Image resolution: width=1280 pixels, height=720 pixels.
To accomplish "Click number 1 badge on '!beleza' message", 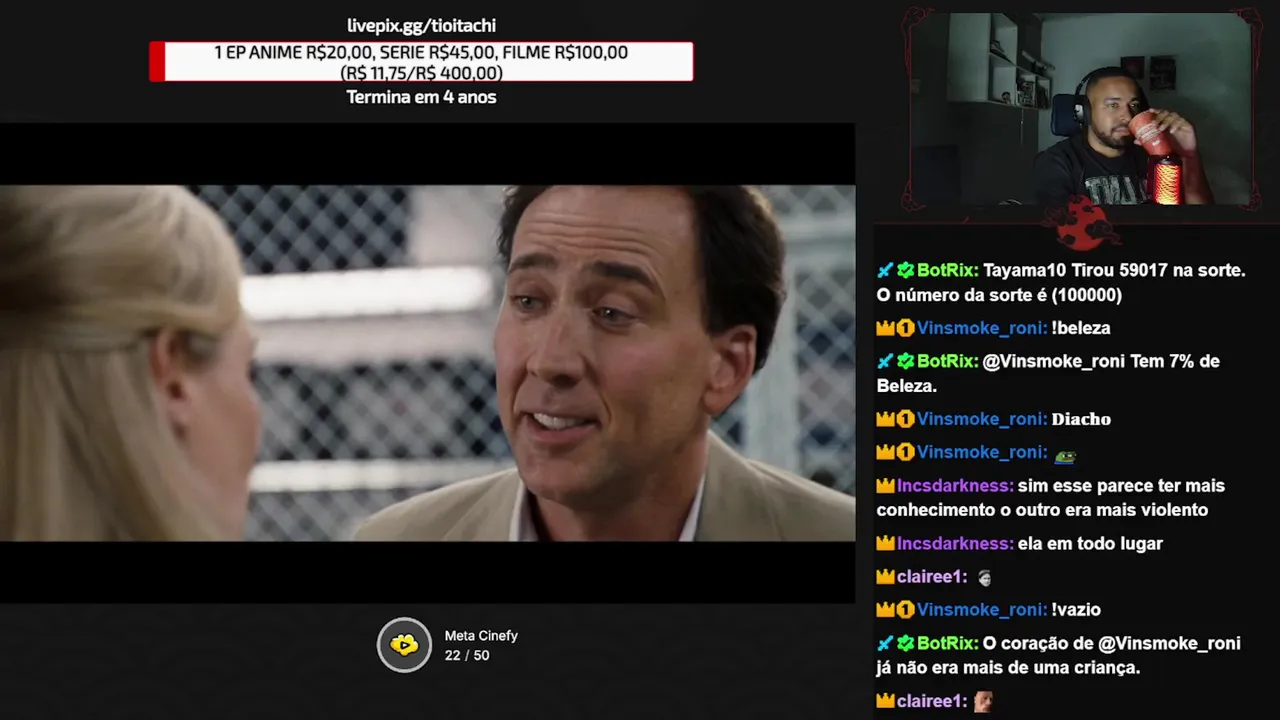I will tap(905, 328).
